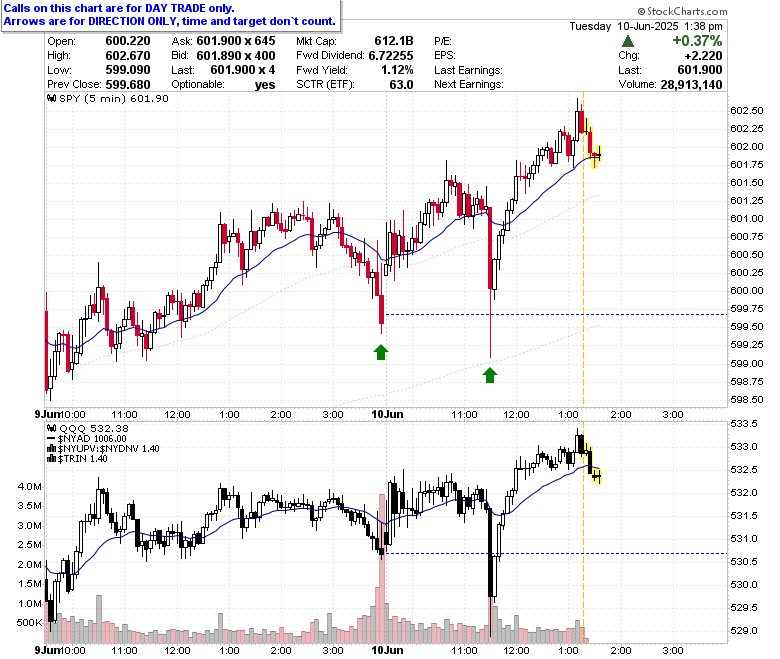Click the High value 602.670

[x=128, y=56]
